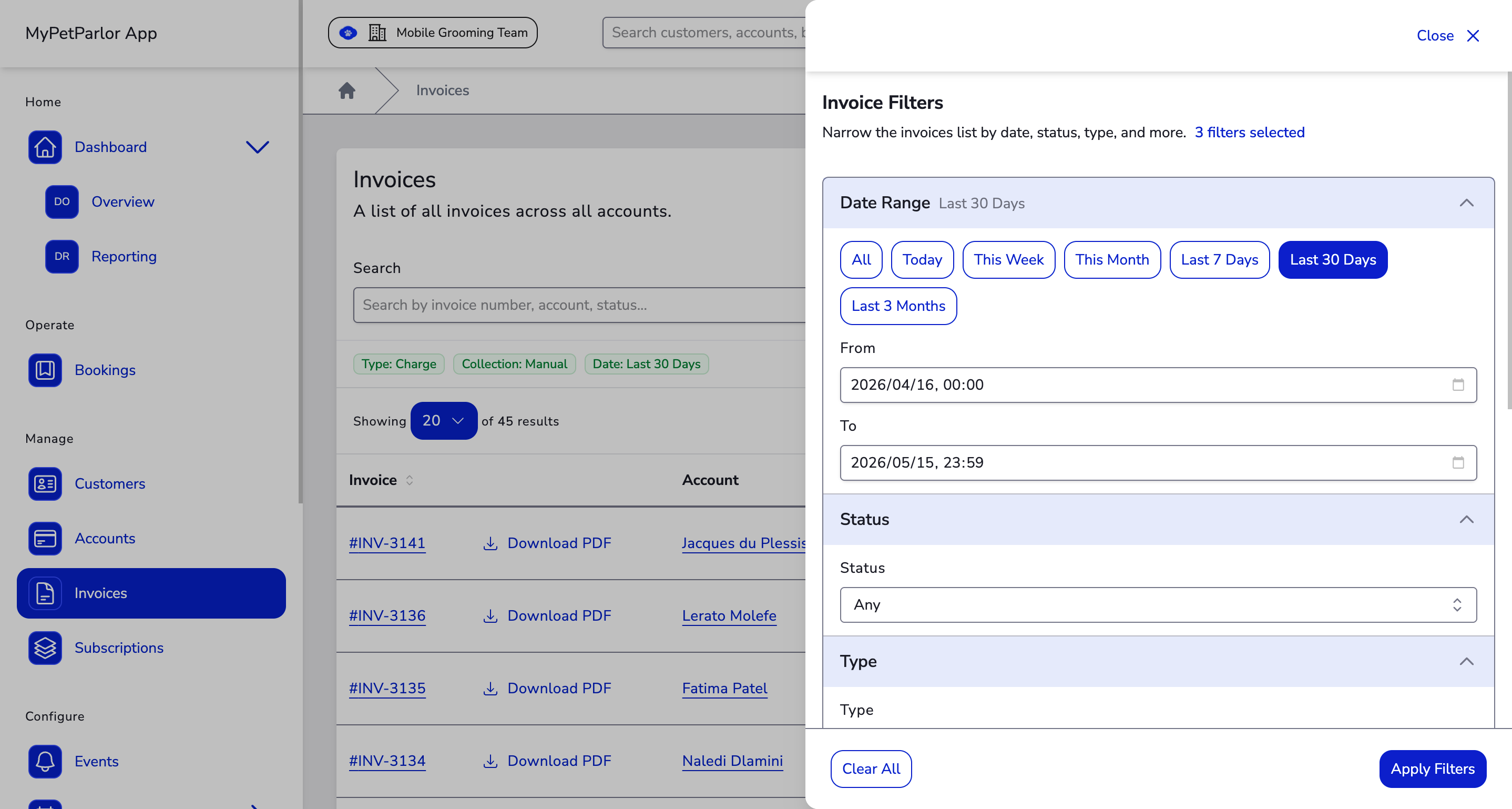Go to Accounts in the sidebar

[x=105, y=538]
